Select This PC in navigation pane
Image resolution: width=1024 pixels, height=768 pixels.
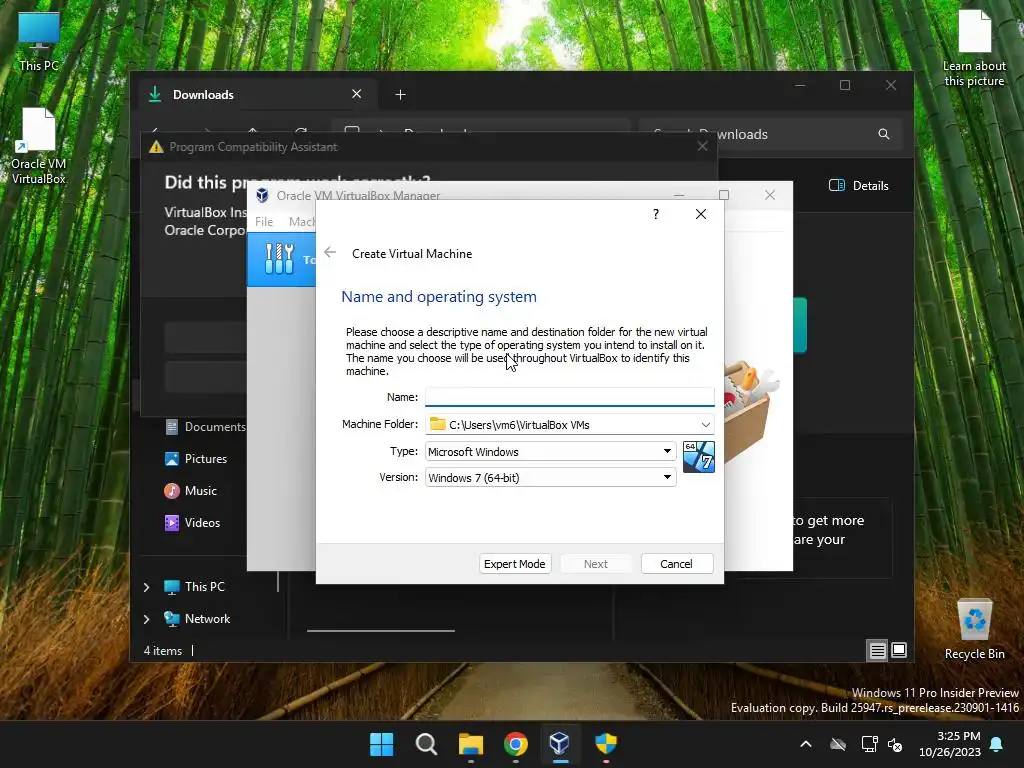[195, 586]
